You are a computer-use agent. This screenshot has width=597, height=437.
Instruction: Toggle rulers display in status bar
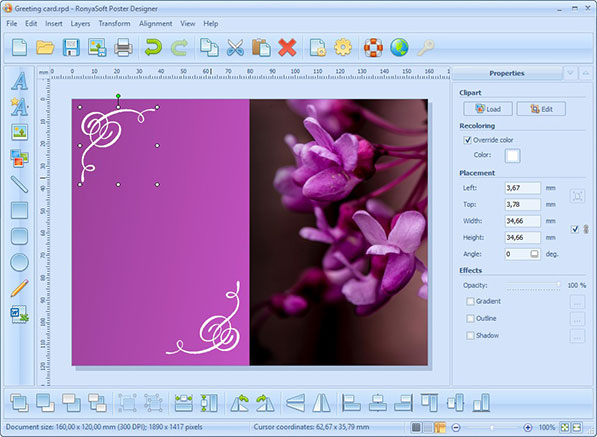coord(440,427)
